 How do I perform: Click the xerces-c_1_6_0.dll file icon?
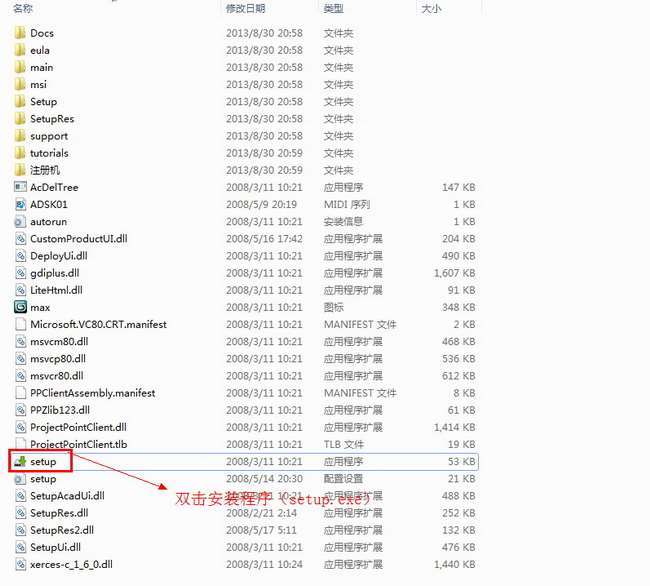click(x=20, y=564)
